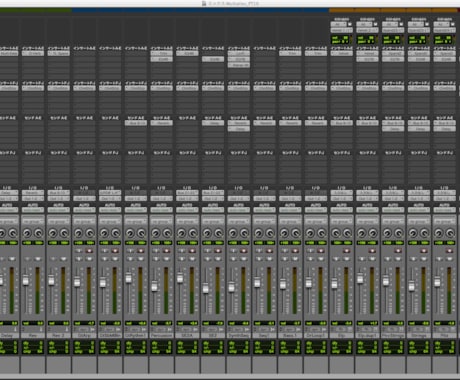The height and width of the screenshot is (380, 460).
Task: Click delay compensation display under Rev 2
Action: pos(59,347)
